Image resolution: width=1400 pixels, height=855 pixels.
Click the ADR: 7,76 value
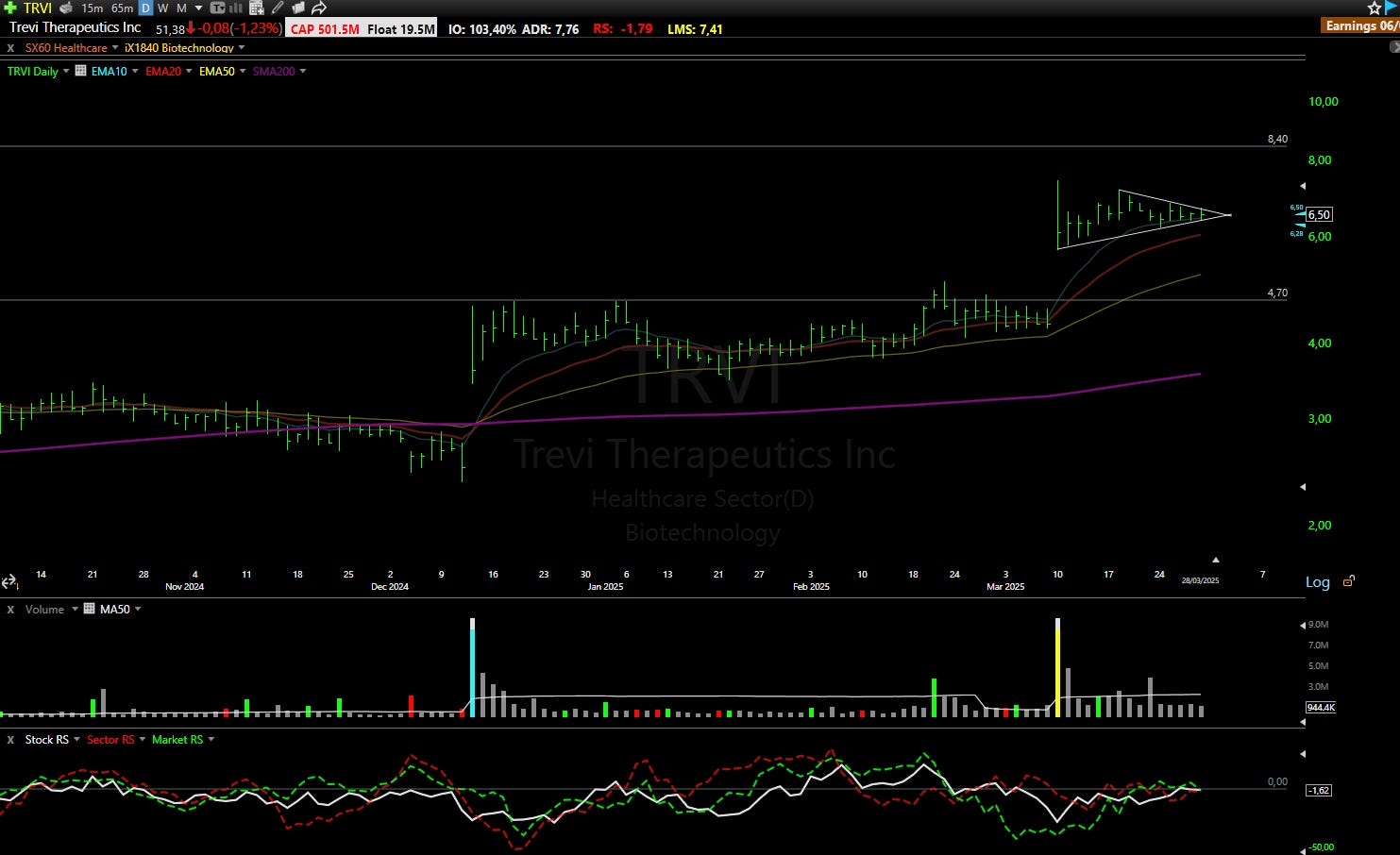pos(550,28)
